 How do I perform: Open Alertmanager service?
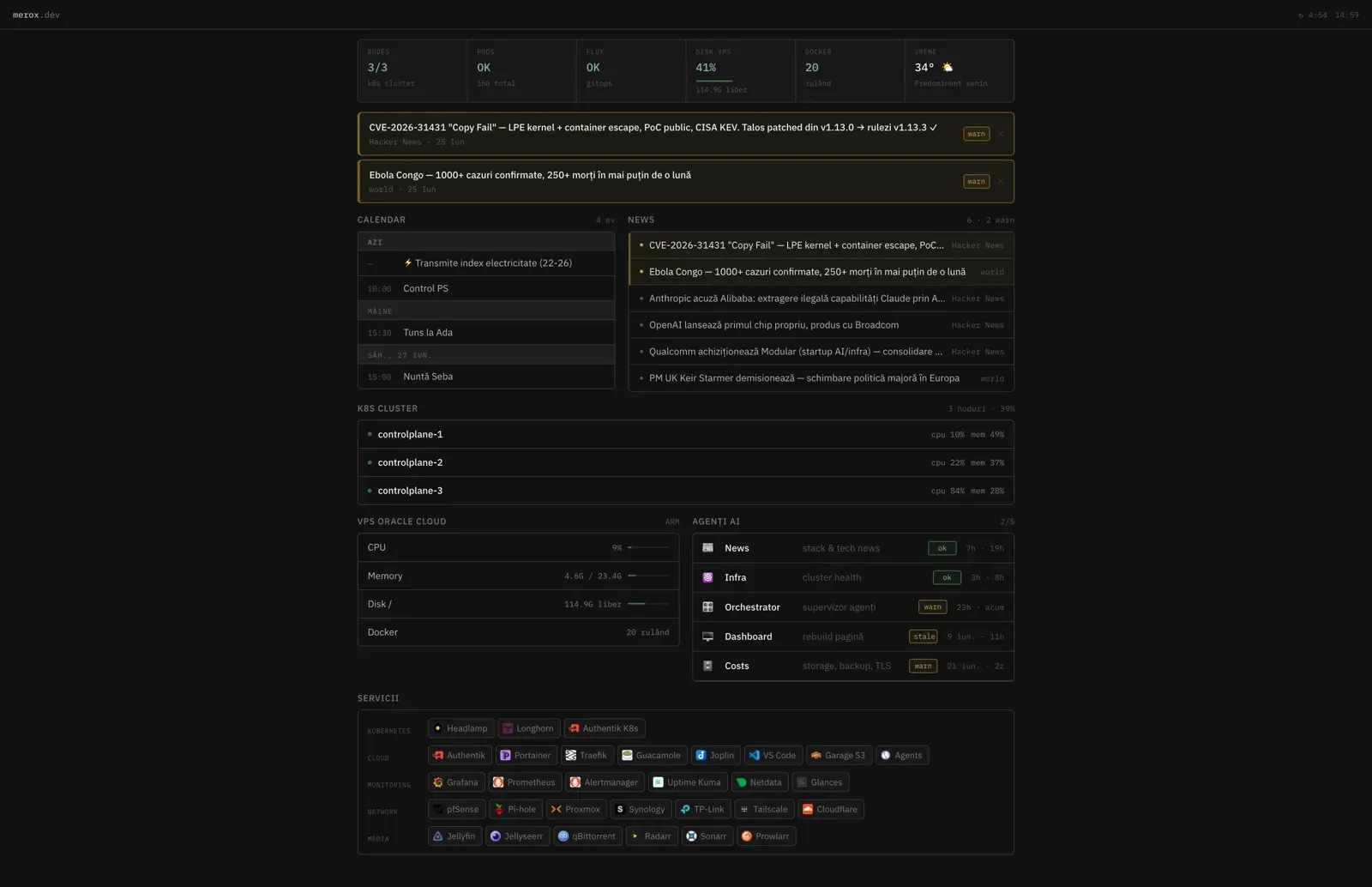(605, 782)
